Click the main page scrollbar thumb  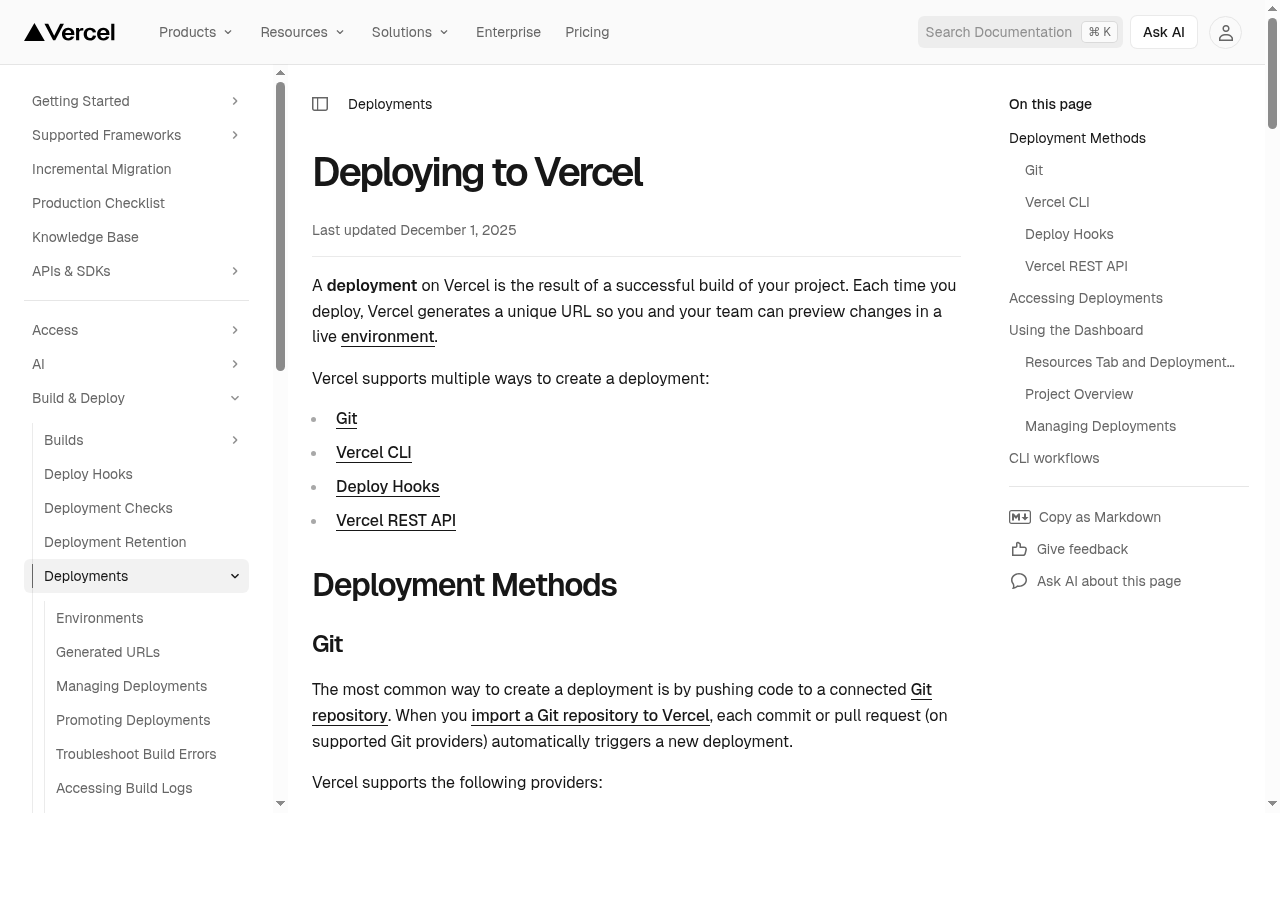click(x=1272, y=72)
